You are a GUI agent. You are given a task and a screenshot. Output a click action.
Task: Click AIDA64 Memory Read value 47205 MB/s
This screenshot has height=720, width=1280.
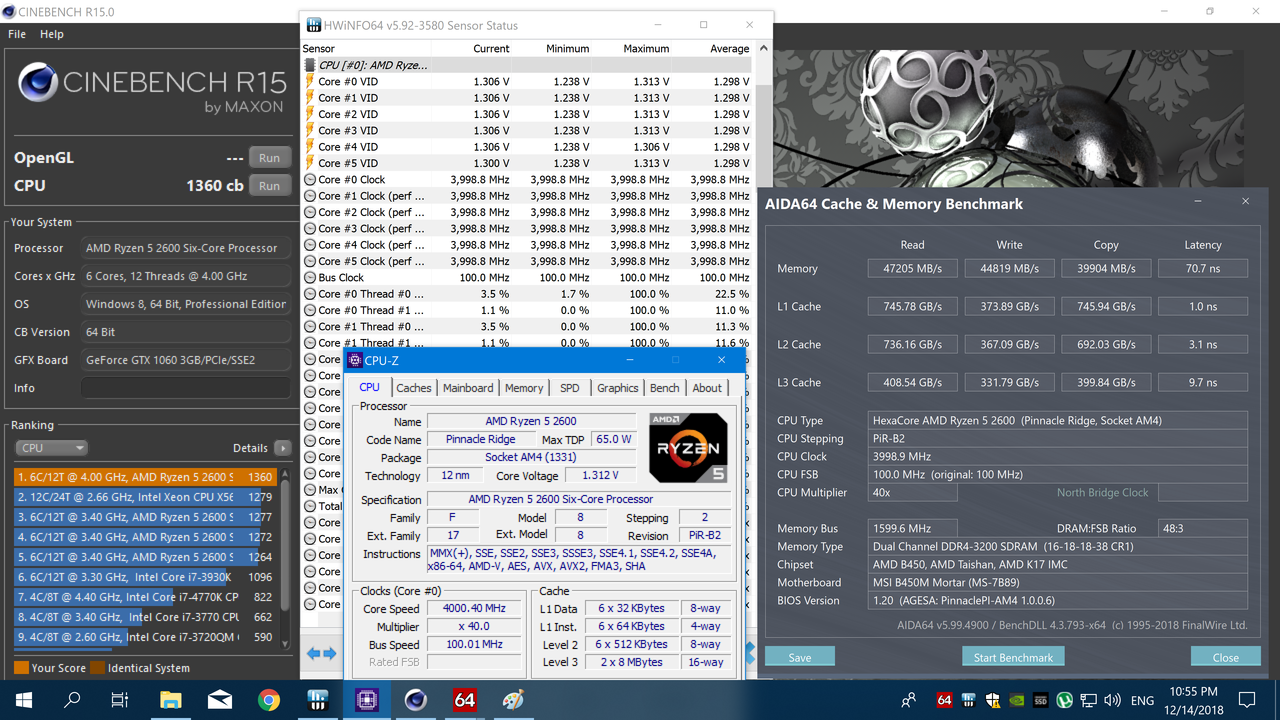pyautogui.click(x=912, y=268)
